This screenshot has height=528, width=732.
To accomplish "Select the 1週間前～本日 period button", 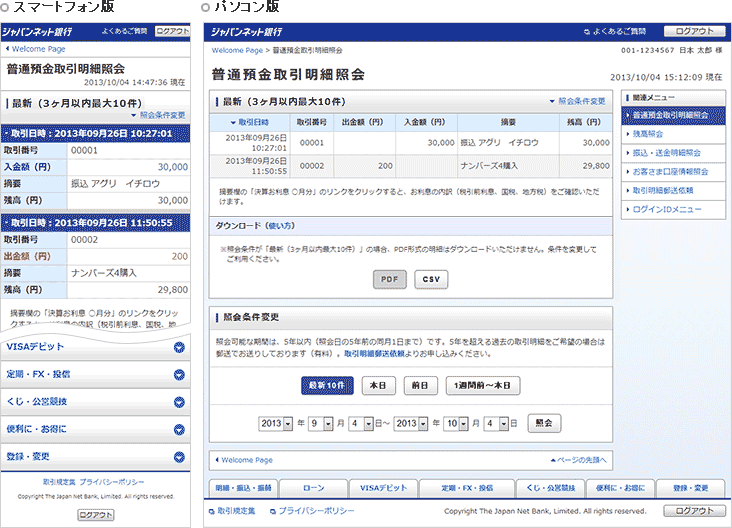I will pyautogui.click(x=482, y=385).
